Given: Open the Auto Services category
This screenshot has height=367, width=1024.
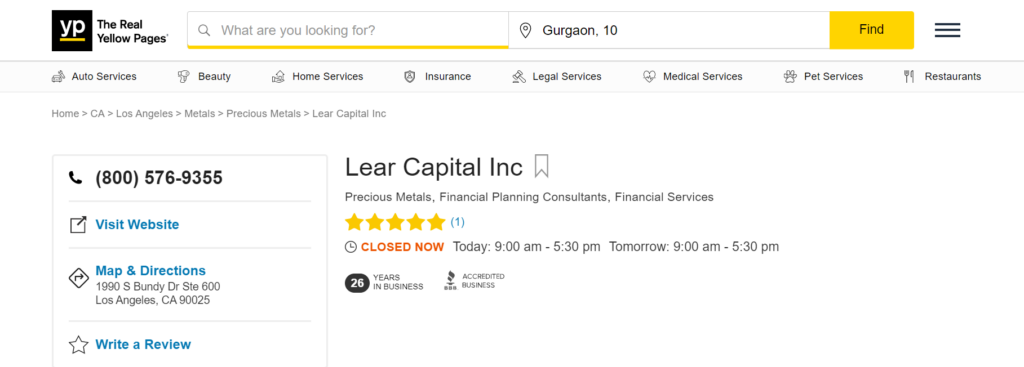Looking at the screenshot, I should pos(94,76).
